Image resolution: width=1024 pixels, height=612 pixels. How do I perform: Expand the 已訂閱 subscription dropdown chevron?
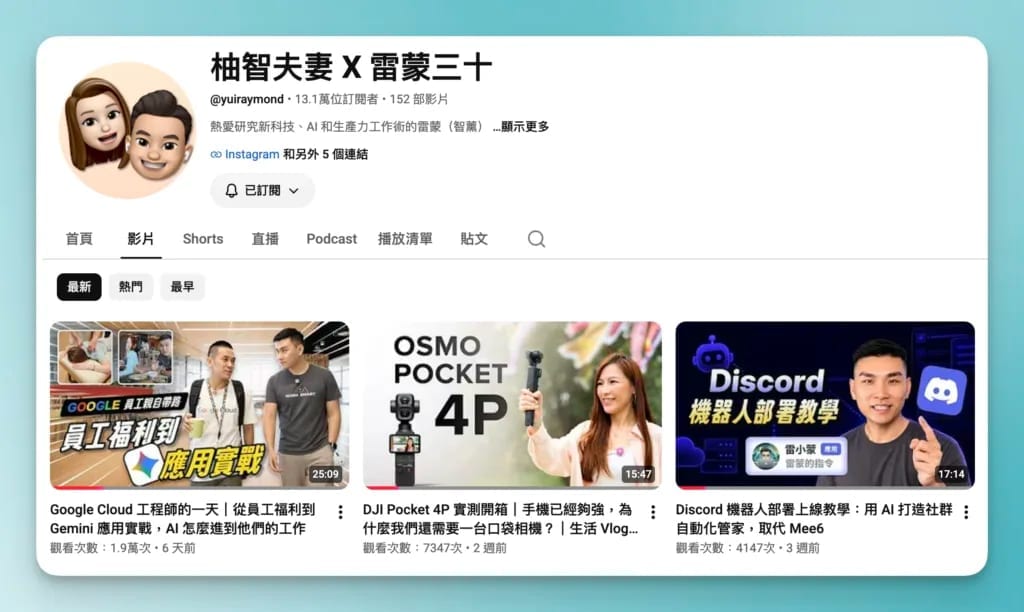coord(294,191)
